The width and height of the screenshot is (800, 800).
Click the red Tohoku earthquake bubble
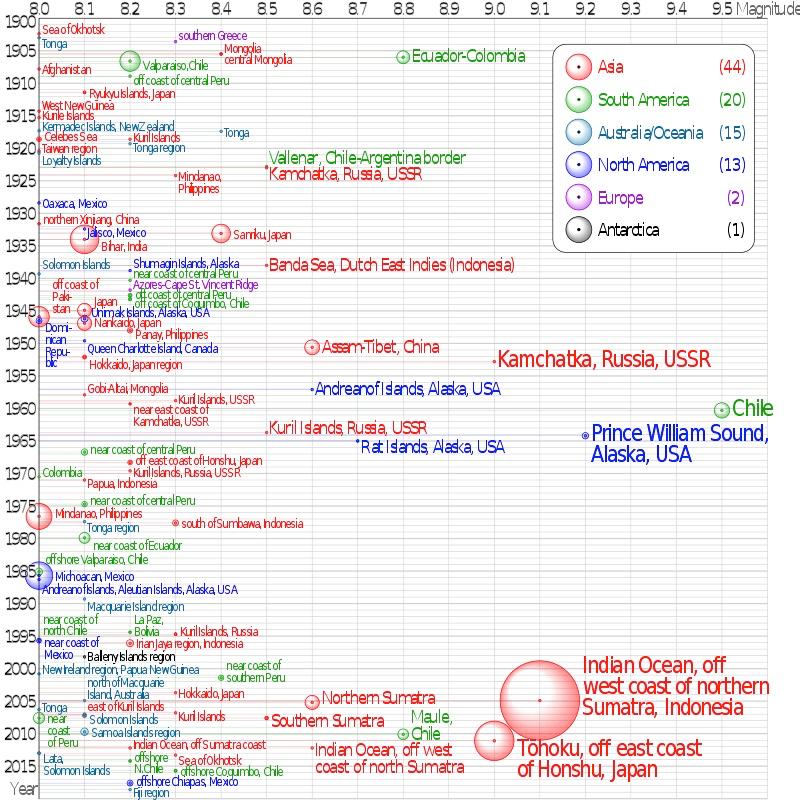[494, 740]
